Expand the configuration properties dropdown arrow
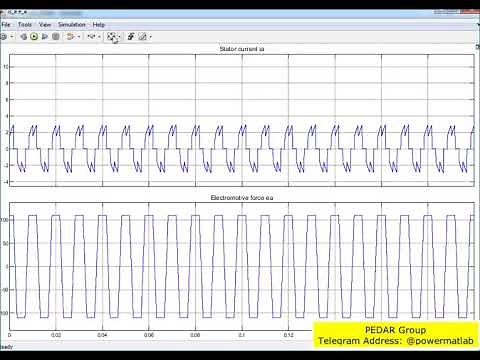 [x=12, y=37]
